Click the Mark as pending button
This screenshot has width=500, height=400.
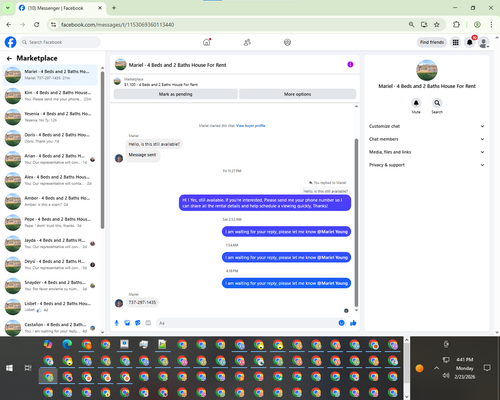(x=176, y=94)
